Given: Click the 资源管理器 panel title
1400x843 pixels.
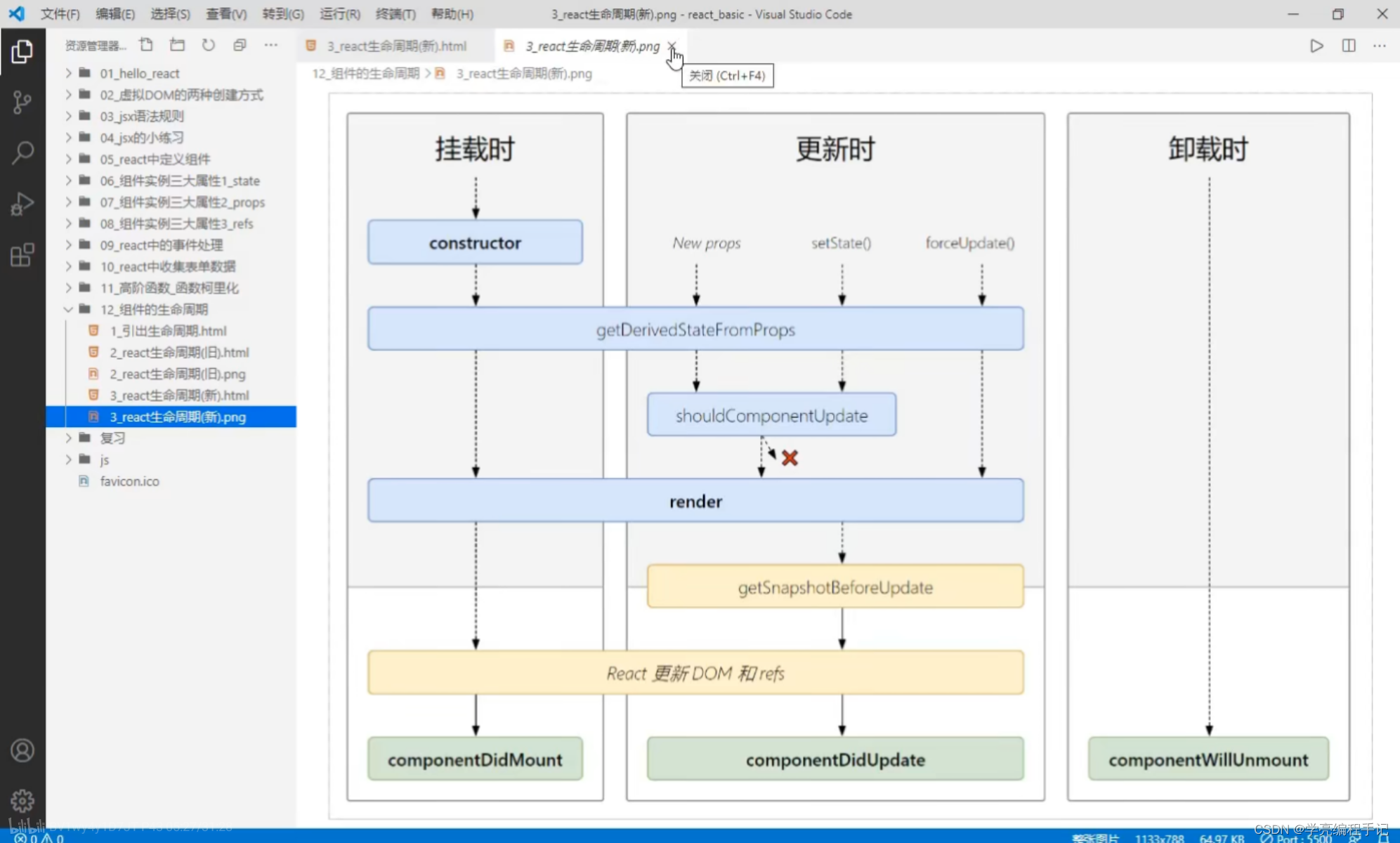Looking at the screenshot, I should point(95,46).
